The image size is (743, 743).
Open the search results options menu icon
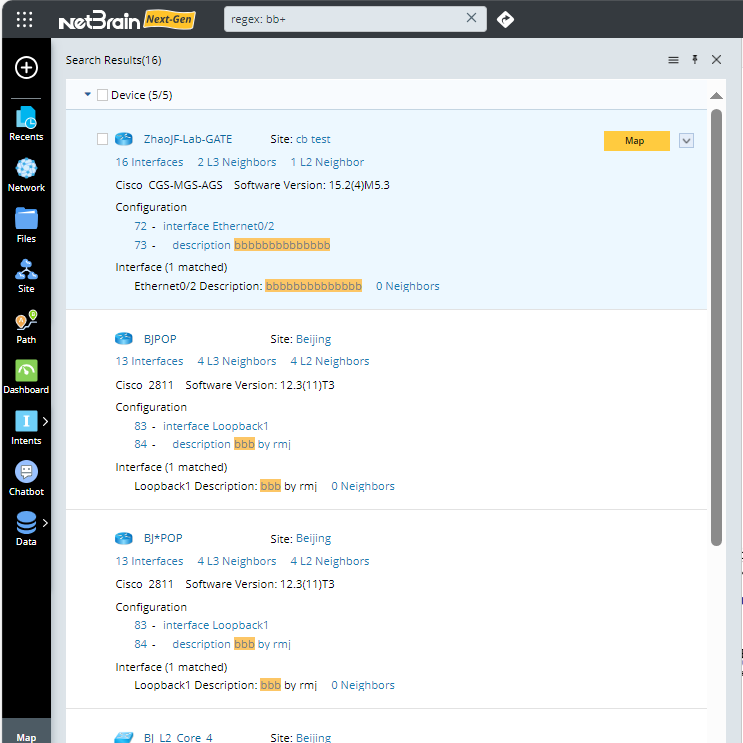click(x=673, y=60)
